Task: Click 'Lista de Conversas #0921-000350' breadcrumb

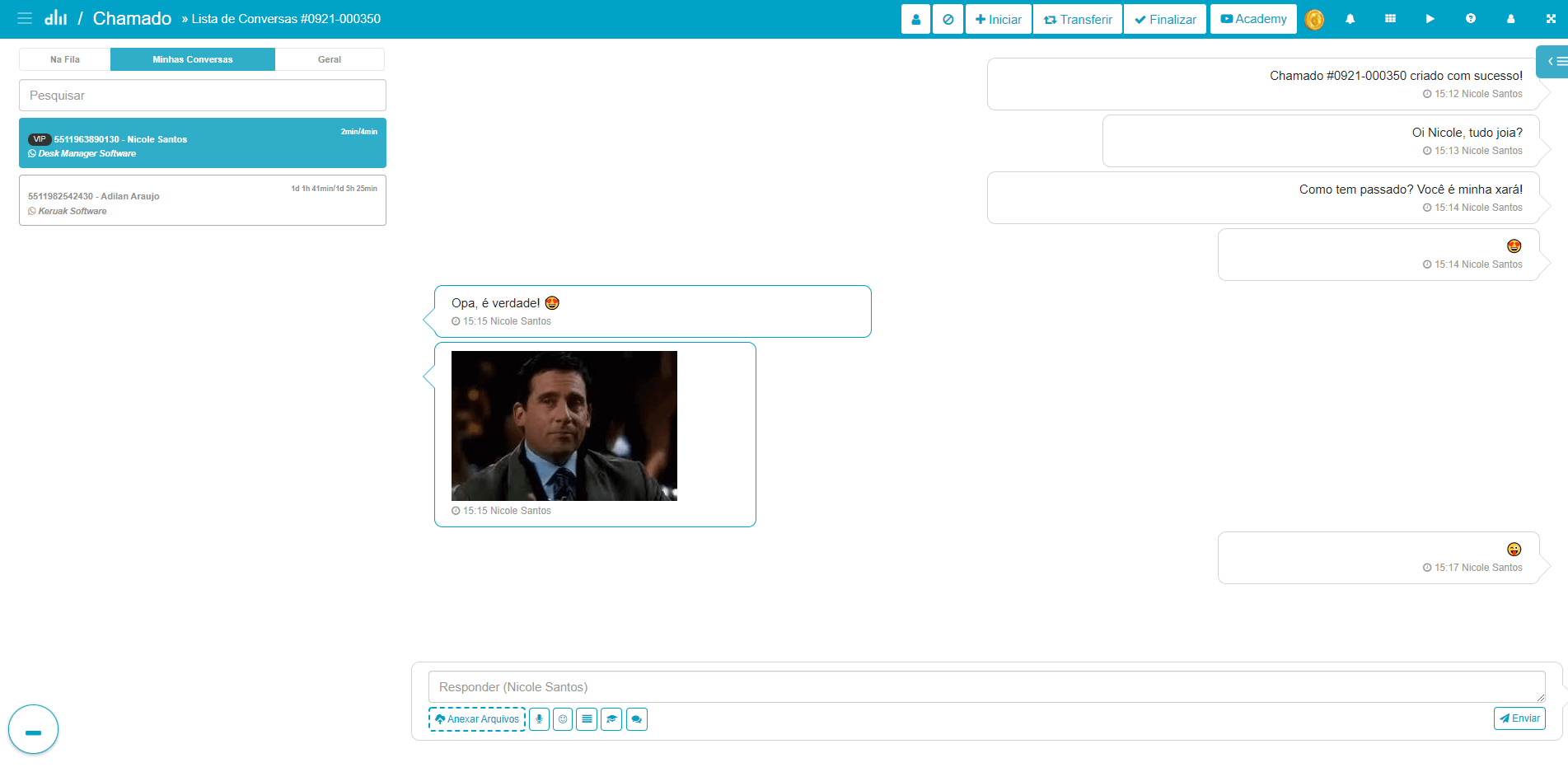Action: tap(286, 19)
